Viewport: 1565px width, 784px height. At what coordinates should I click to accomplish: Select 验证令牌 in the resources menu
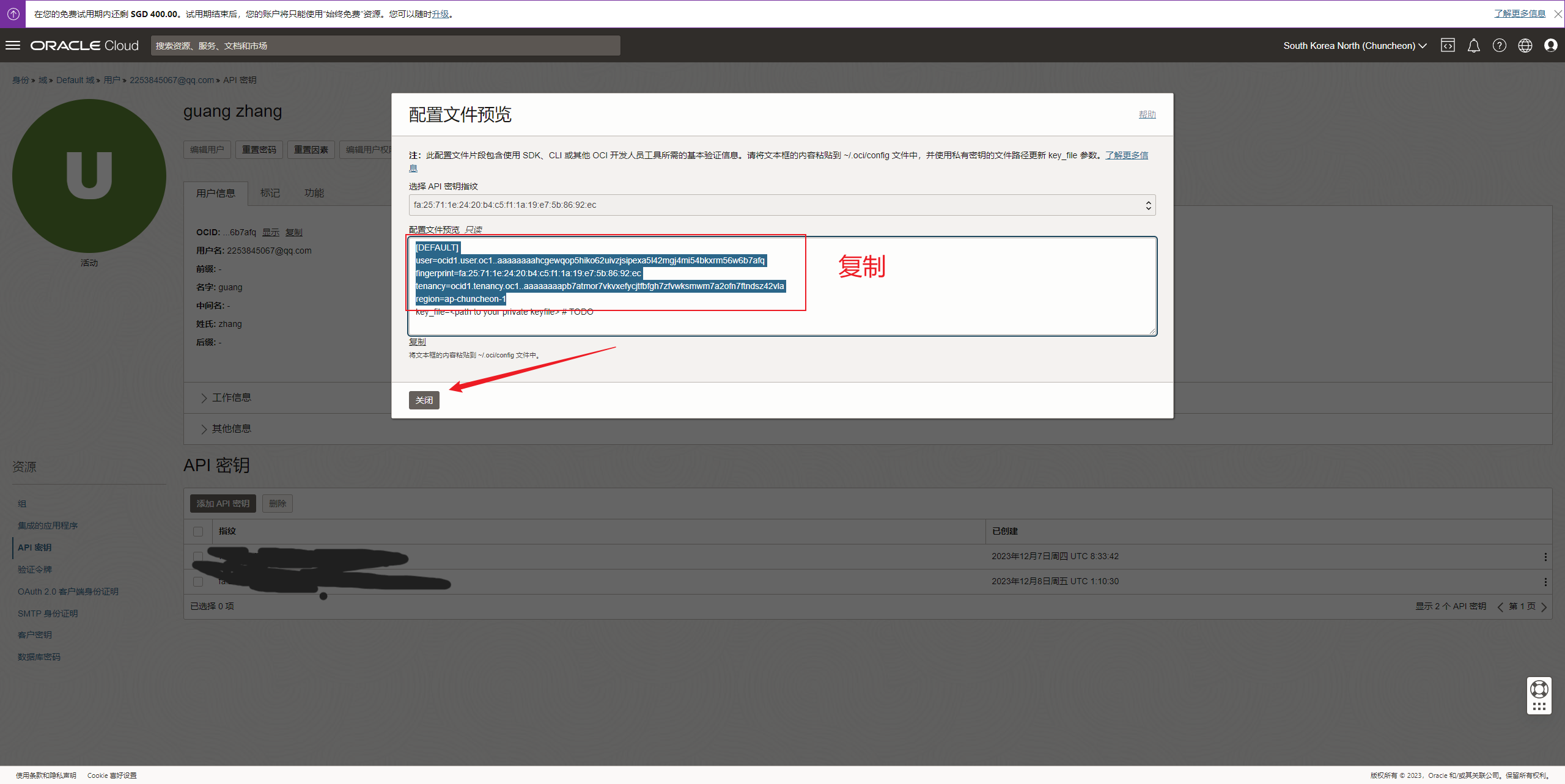point(35,570)
